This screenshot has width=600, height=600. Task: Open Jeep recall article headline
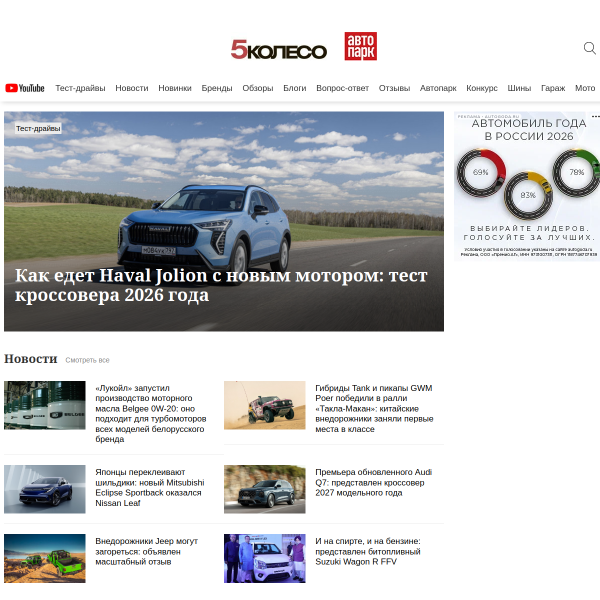[147, 551]
